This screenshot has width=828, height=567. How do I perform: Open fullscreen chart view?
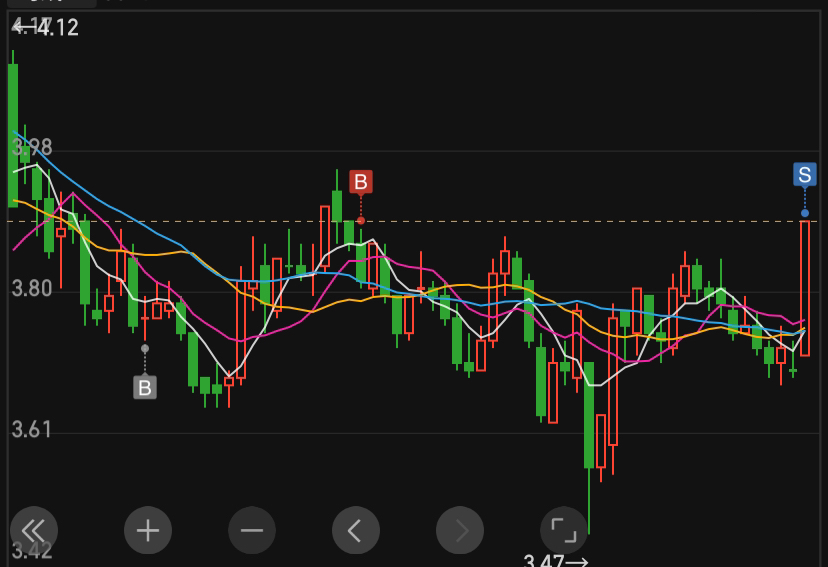564,530
